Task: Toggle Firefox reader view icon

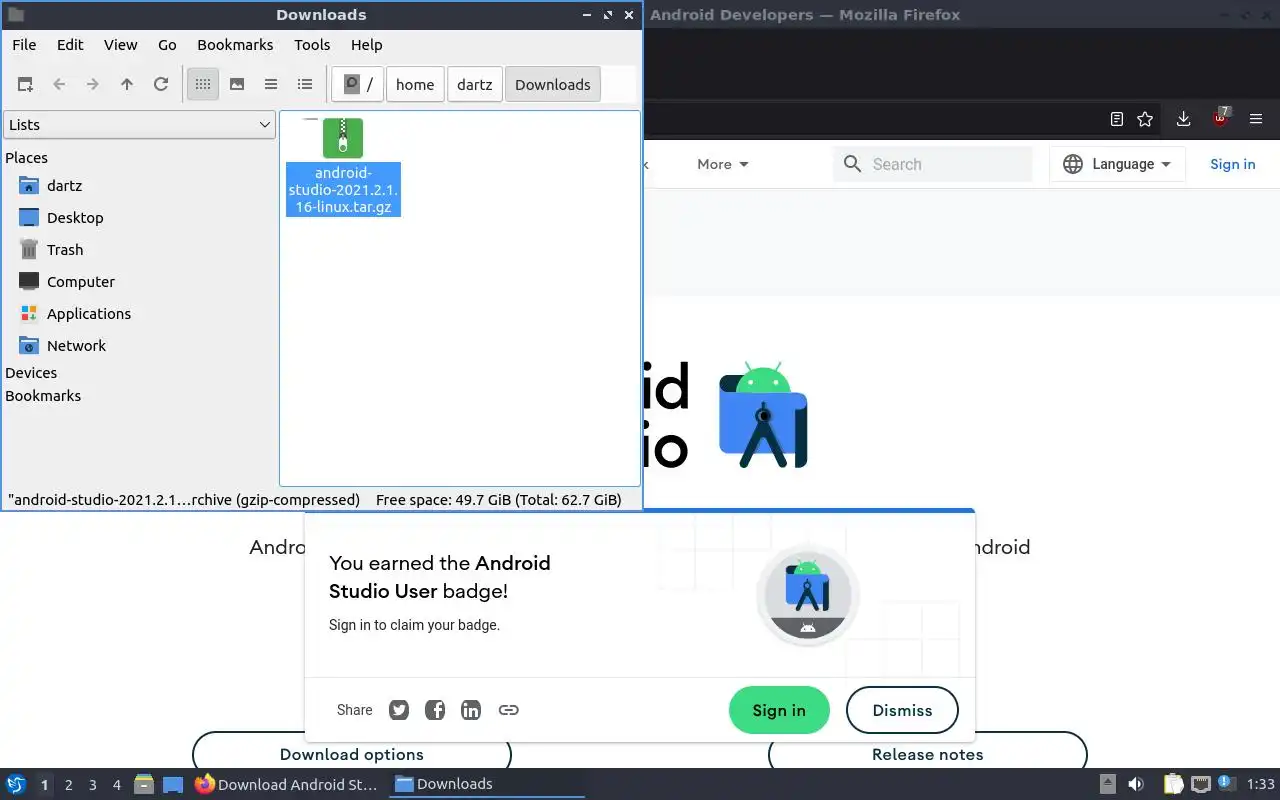Action: (x=1117, y=119)
